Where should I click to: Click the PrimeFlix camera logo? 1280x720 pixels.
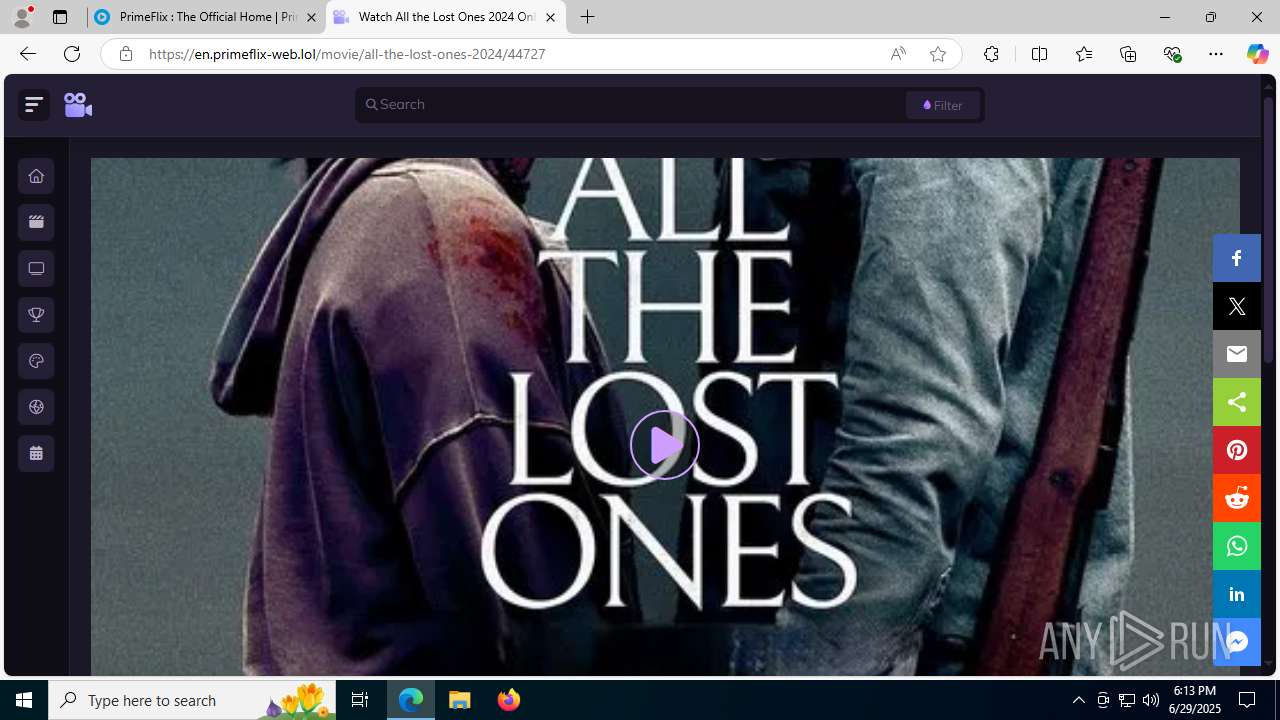tap(78, 104)
